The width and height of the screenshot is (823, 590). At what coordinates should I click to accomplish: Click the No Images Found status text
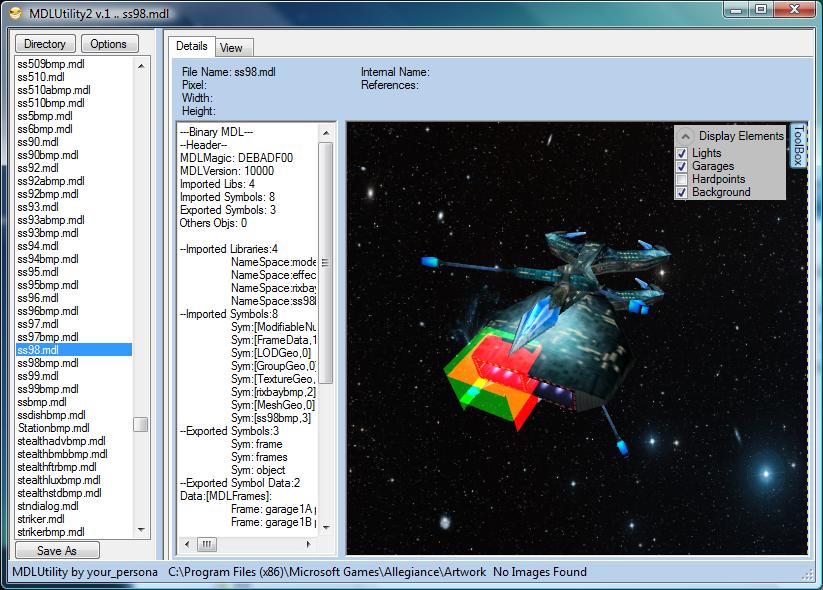[x=540, y=572]
